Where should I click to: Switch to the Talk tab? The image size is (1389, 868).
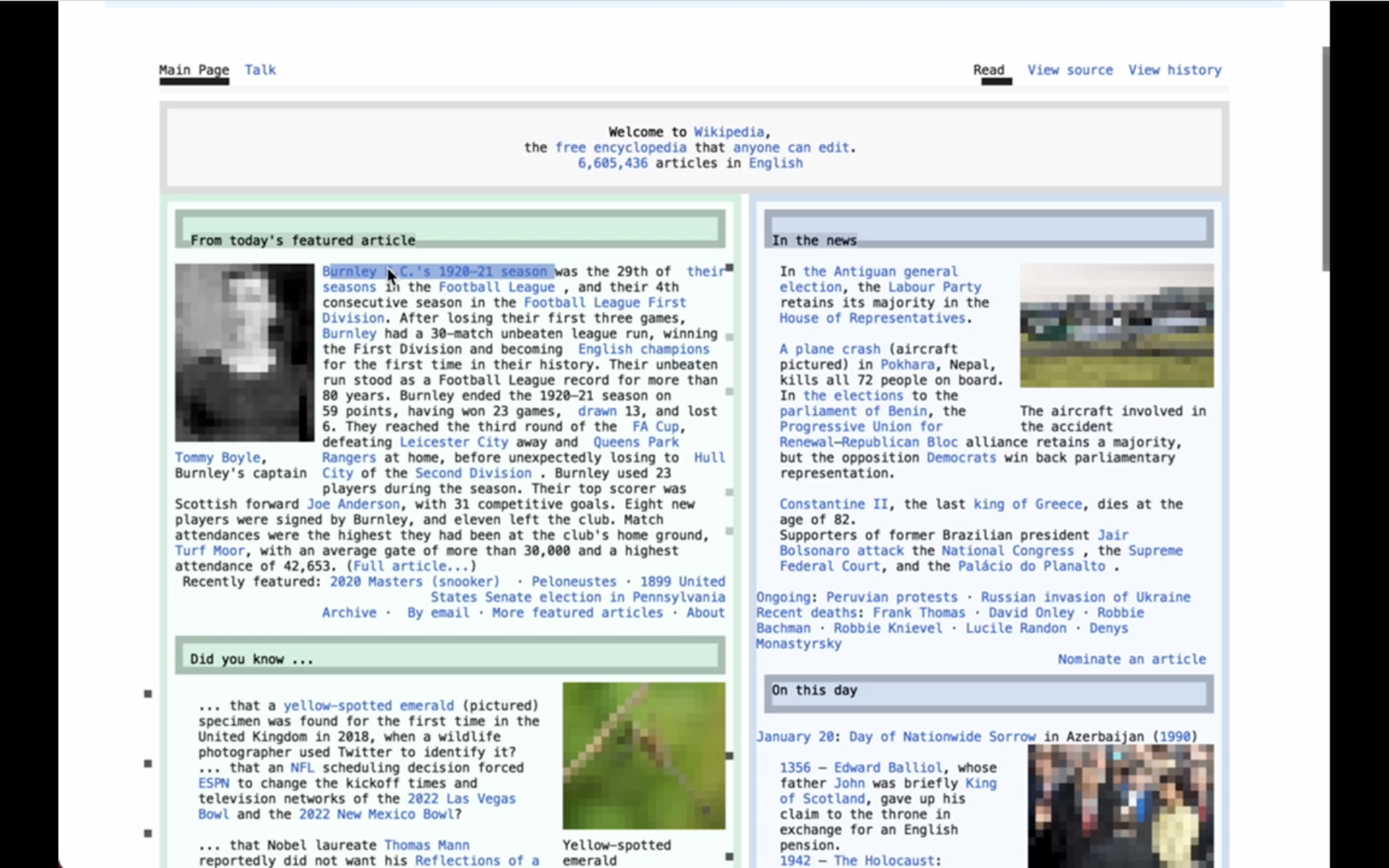coord(260,70)
